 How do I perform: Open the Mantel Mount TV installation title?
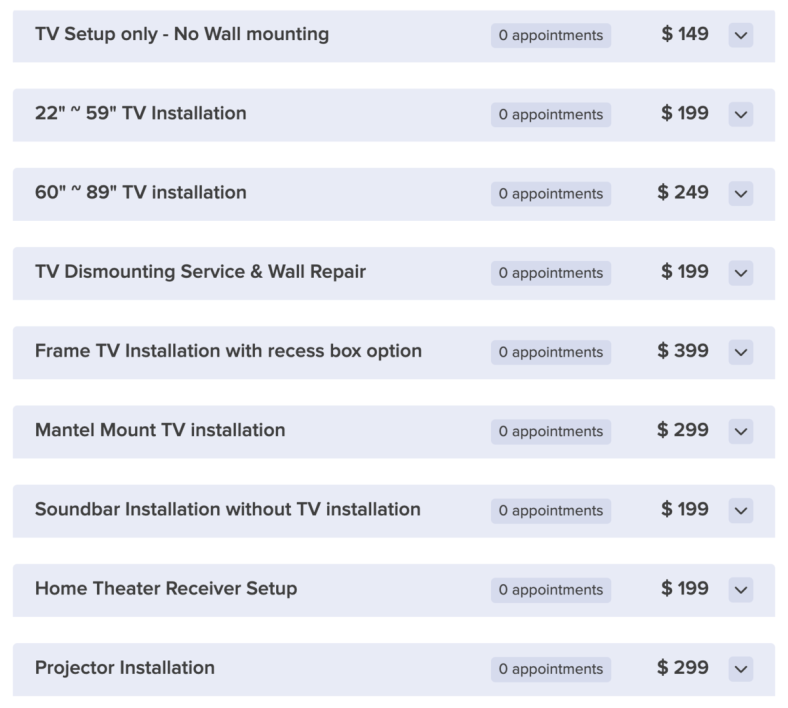[160, 430]
